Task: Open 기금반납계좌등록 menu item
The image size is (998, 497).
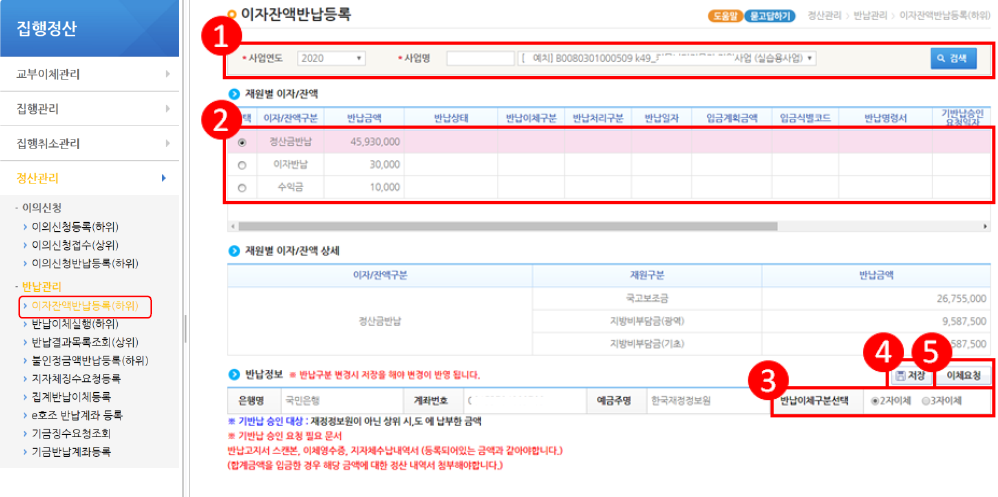Action: (x=71, y=452)
